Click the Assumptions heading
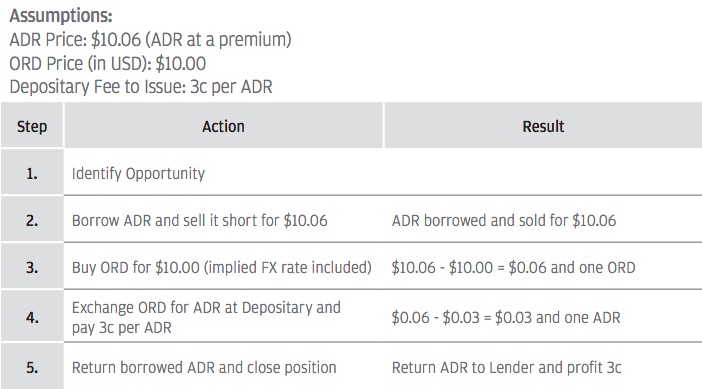The height and width of the screenshot is (389, 702). coord(61,16)
